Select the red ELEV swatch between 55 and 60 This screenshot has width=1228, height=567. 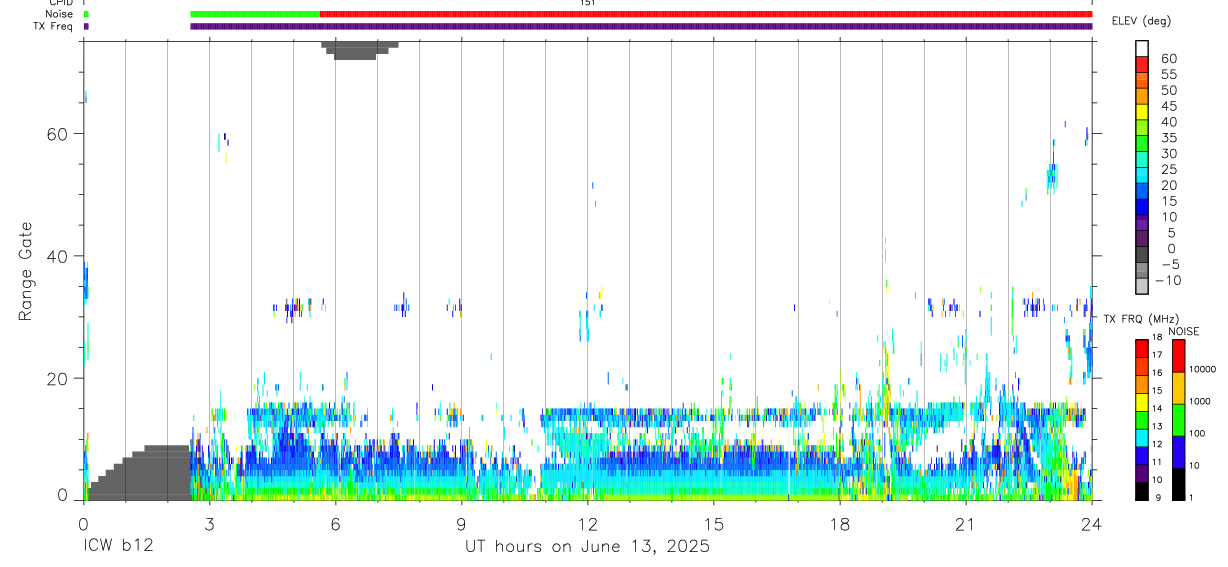point(1141,63)
